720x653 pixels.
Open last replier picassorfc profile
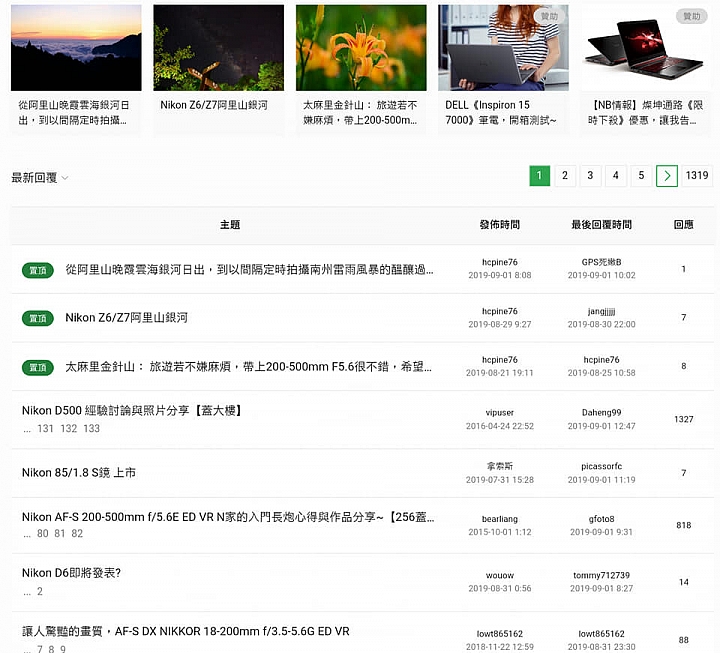pyautogui.click(x=602, y=466)
